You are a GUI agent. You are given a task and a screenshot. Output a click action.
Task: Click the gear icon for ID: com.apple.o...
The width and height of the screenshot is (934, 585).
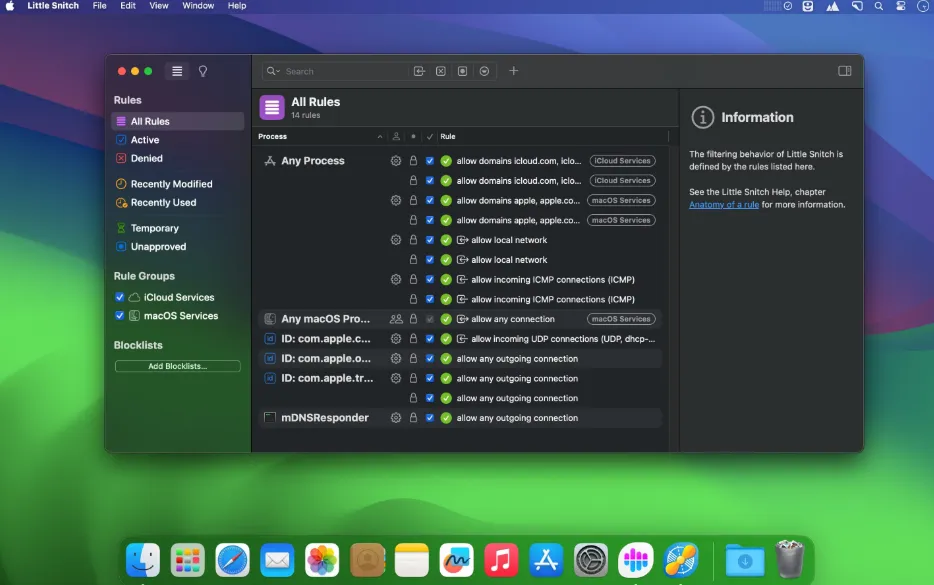pos(396,359)
